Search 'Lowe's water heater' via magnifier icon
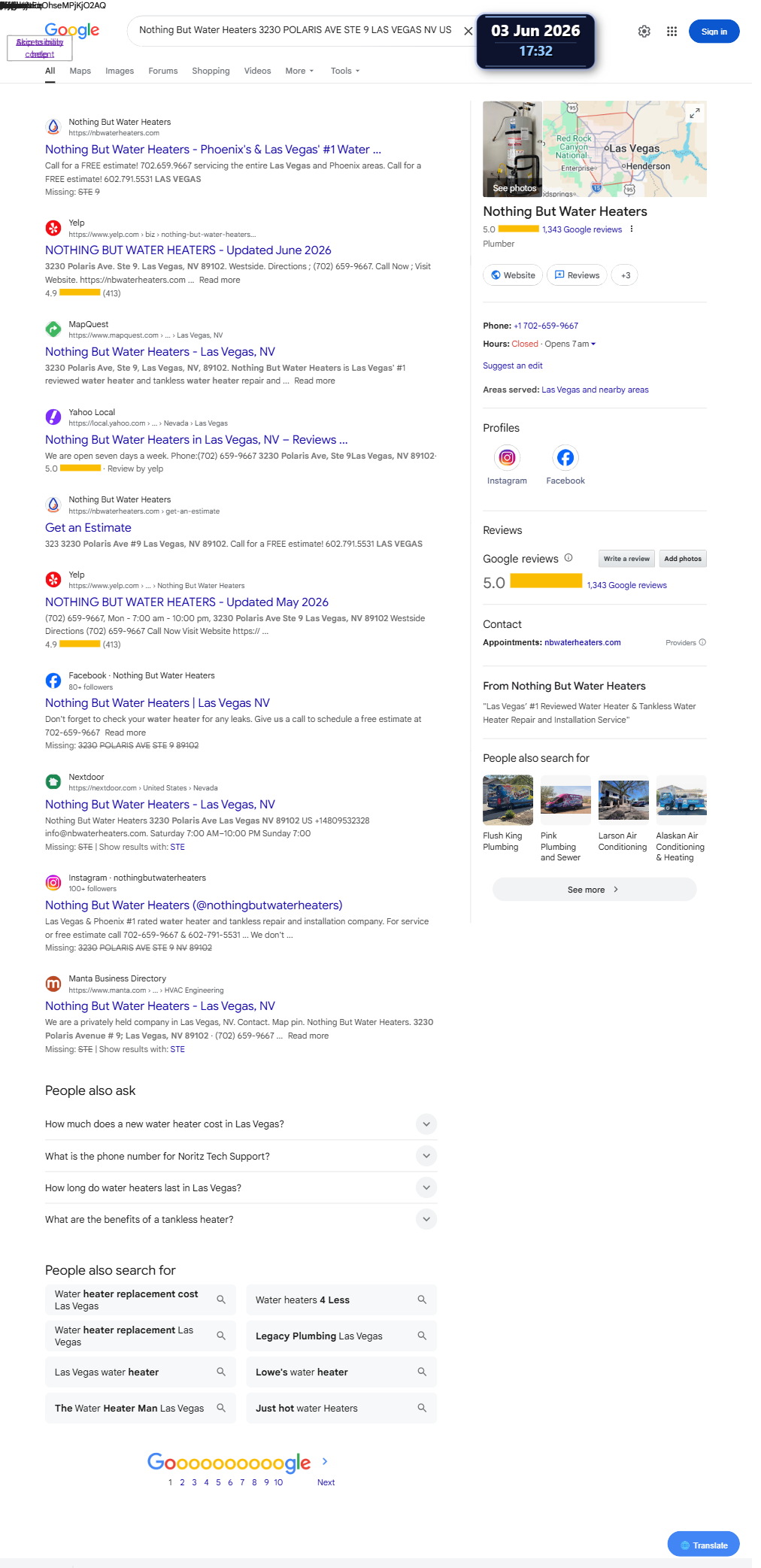The width and height of the screenshot is (761, 1568). (x=422, y=1372)
